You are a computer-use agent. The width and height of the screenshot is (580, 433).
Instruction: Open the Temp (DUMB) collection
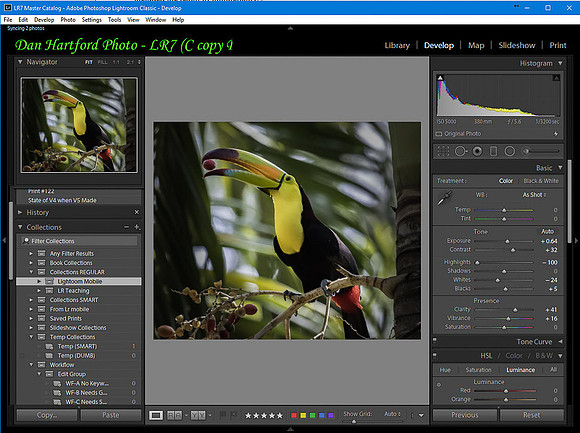[x=77, y=356]
